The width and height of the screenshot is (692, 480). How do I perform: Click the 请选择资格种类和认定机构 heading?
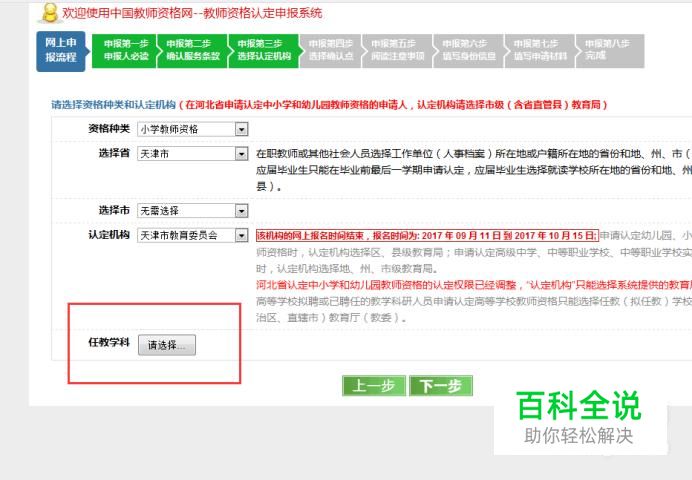pyautogui.click(x=114, y=105)
